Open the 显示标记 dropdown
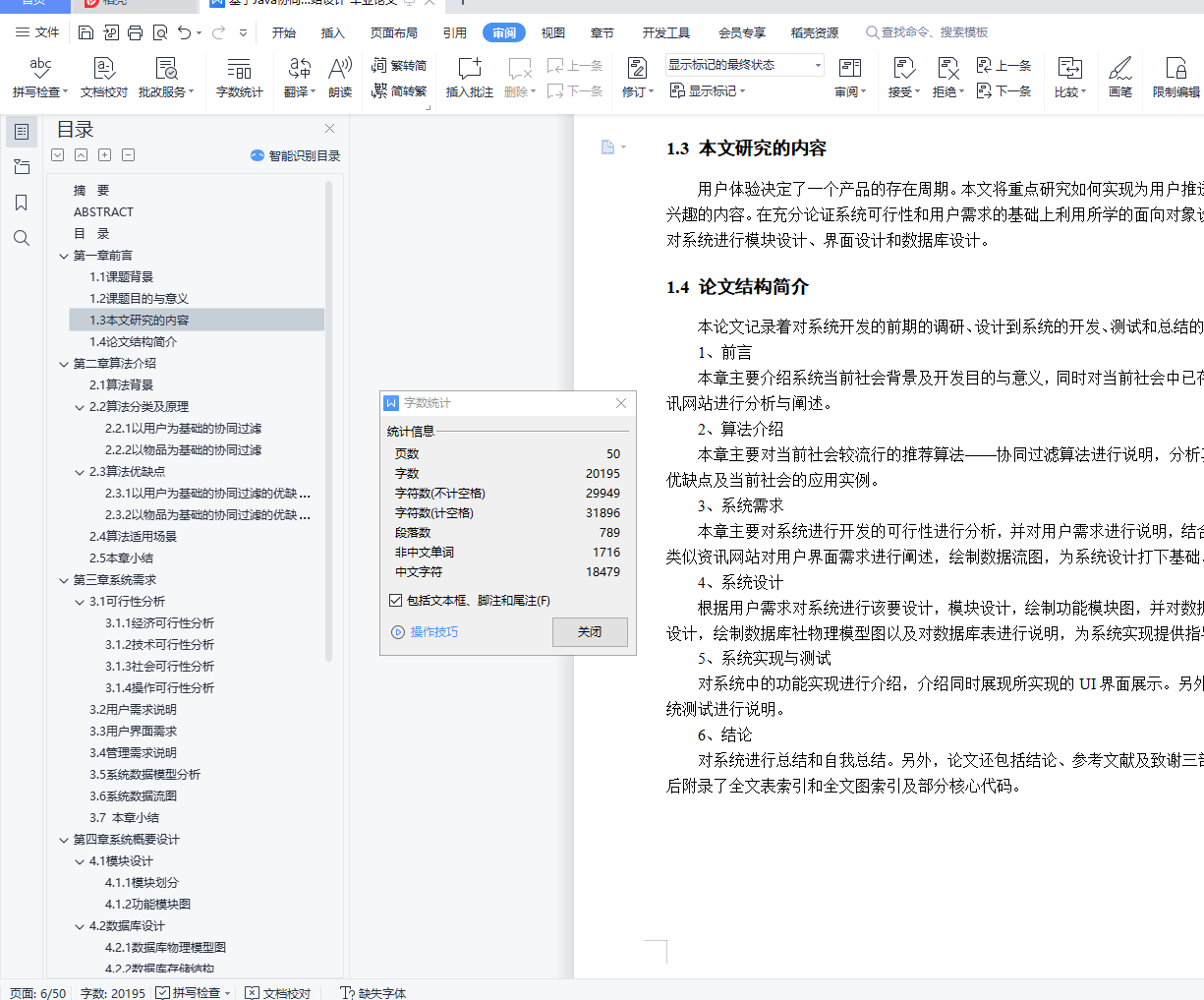The width and height of the screenshot is (1204, 1000). [708, 90]
